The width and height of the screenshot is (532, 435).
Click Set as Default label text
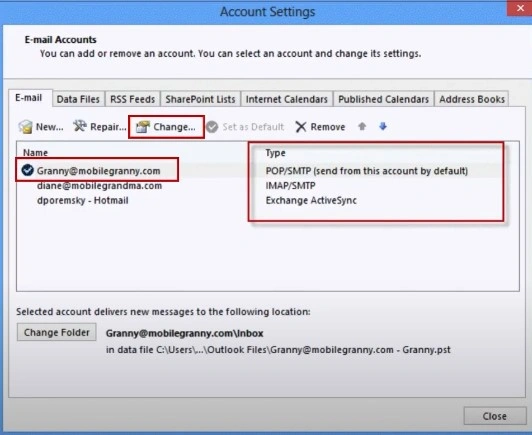(x=253, y=127)
